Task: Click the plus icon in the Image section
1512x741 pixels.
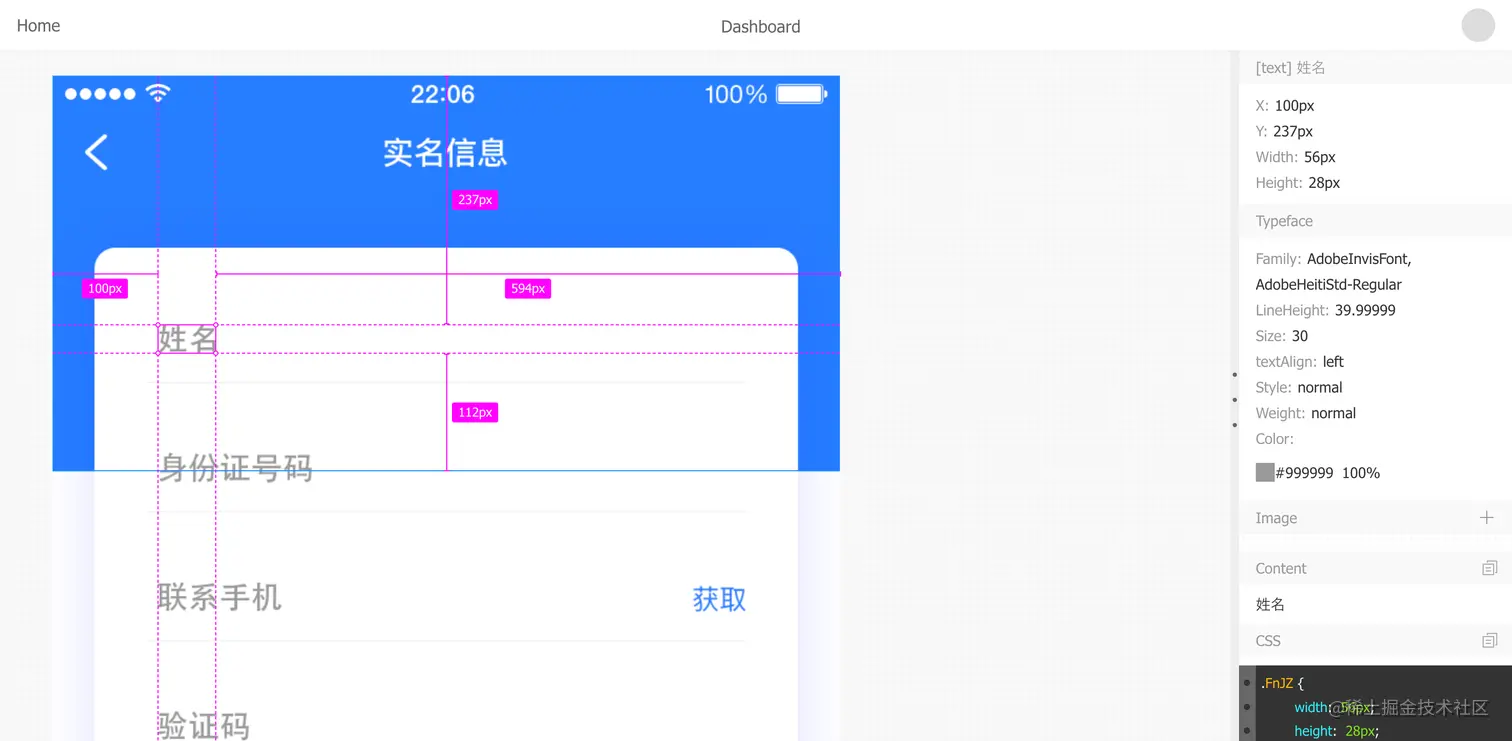Action: (x=1487, y=517)
